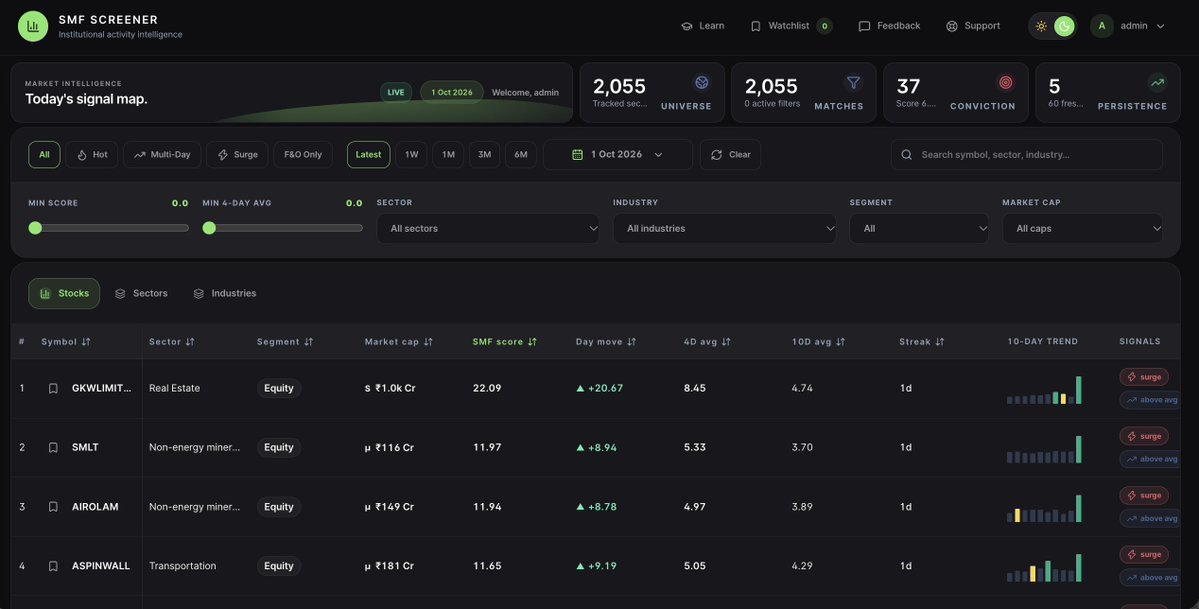Image resolution: width=1199 pixels, height=609 pixels.
Task: Open the All sectors dropdown
Action: (488, 229)
